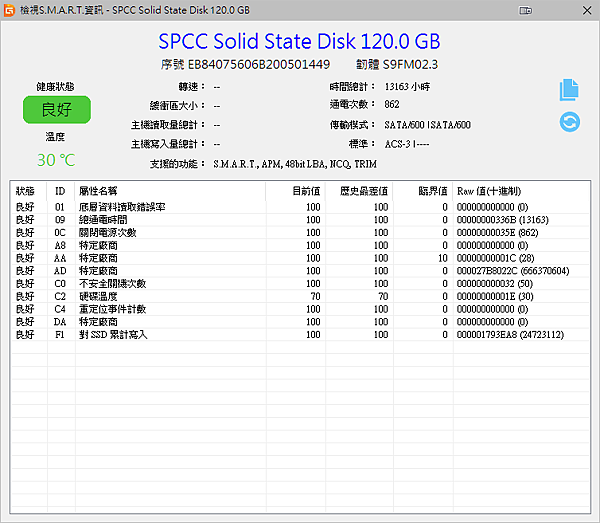Image resolution: width=600 pixels, height=523 pixels.
Task: Click the keyboard icon in title bar
Action: pyautogui.click(x=525, y=10)
